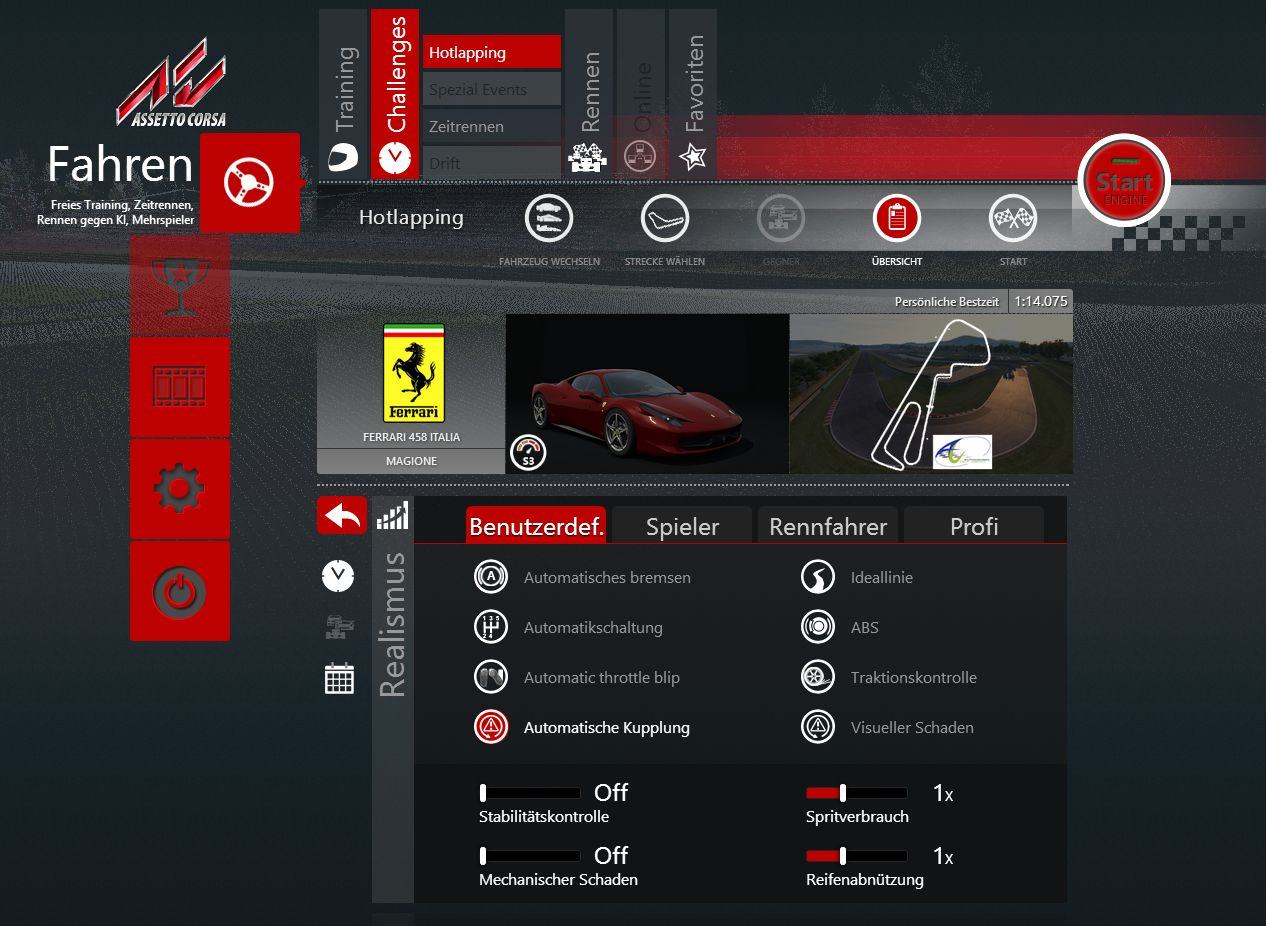
Task: Click the red back arrow button
Action: tap(342, 516)
